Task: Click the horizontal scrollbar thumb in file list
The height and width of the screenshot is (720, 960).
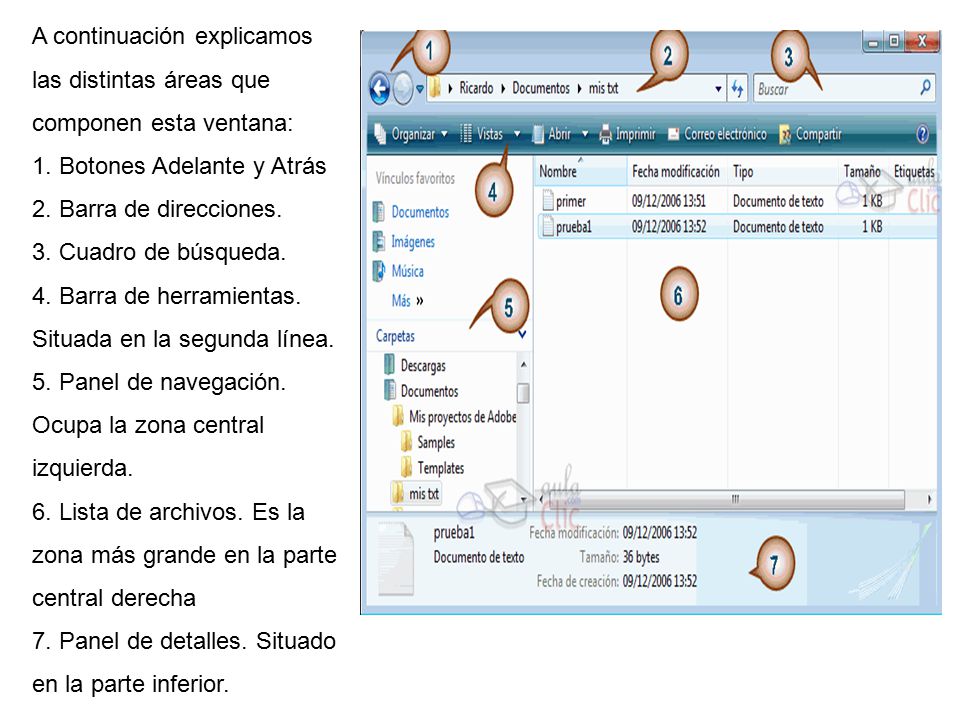Action: (x=727, y=499)
